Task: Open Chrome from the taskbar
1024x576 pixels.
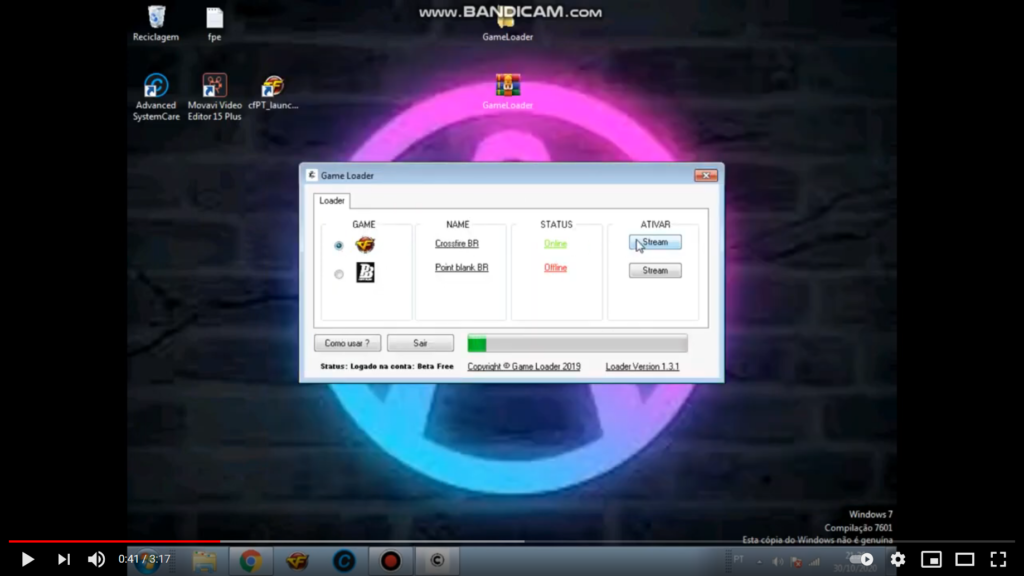Action: (x=251, y=560)
